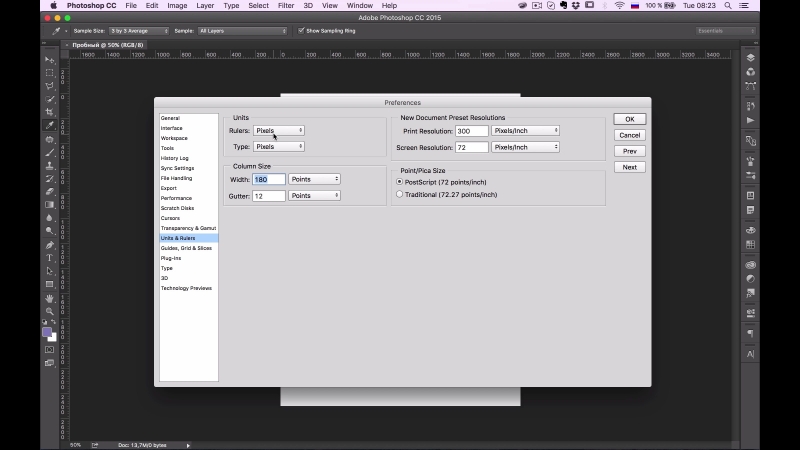The height and width of the screenshot is (450, 800).
Task: Select the Blur tool
Action: [49, 218]
